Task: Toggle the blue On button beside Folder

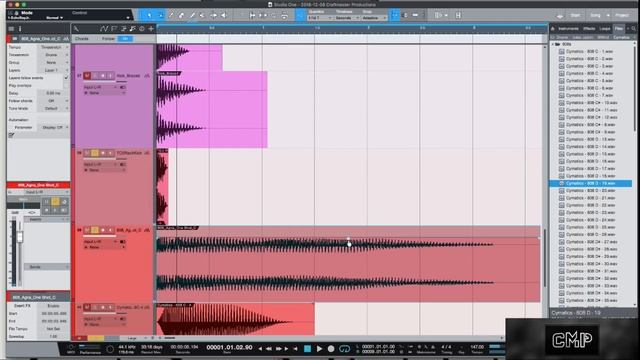Action: click(125, 38)
